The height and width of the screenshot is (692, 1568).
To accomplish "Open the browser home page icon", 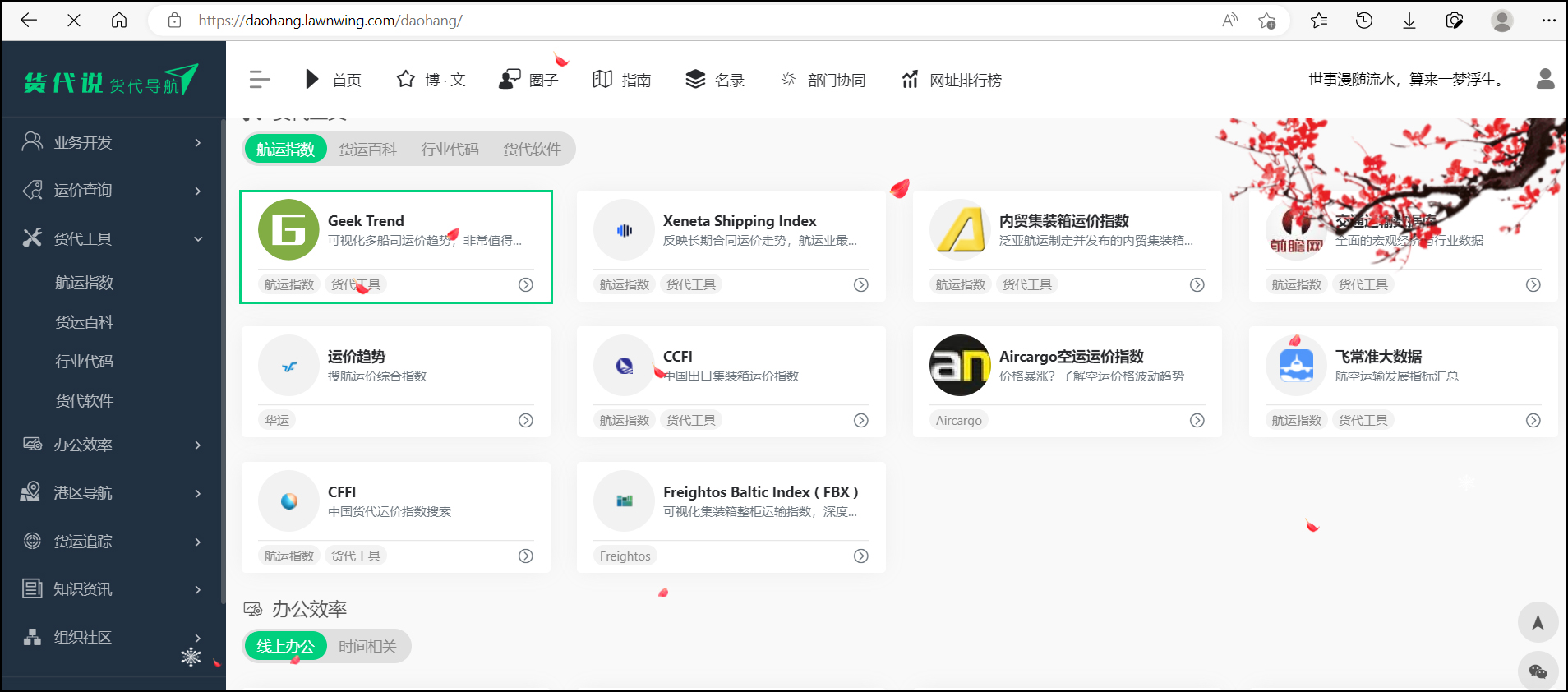I will pyautogui.click(x=119, y=21).
